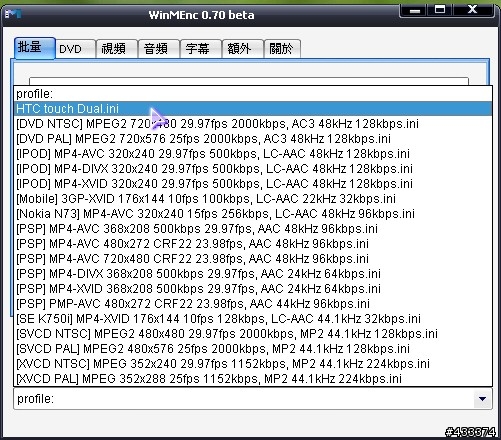Choose HTC touch Dual.ini profile
This screenshot has height=440, width=501.
pyautogui.click(x=253, y=109)
